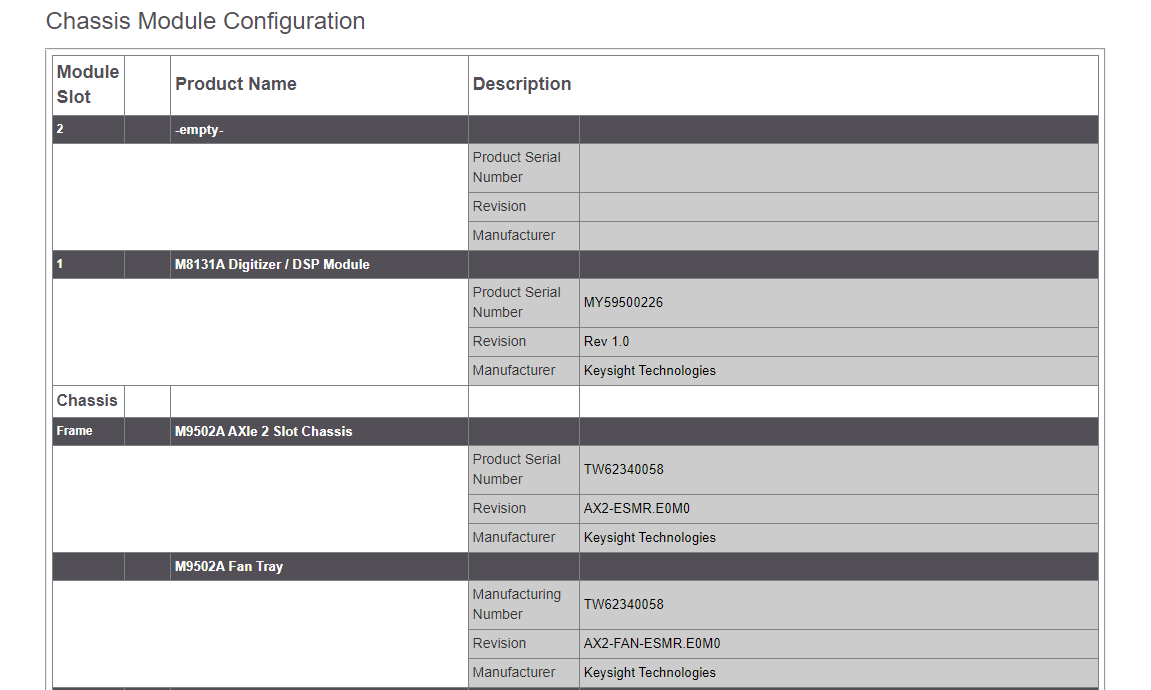This screenshot has height=690, width=1151.
Task: Click Revision label under -empty- slot
Action: pos(499,206)
